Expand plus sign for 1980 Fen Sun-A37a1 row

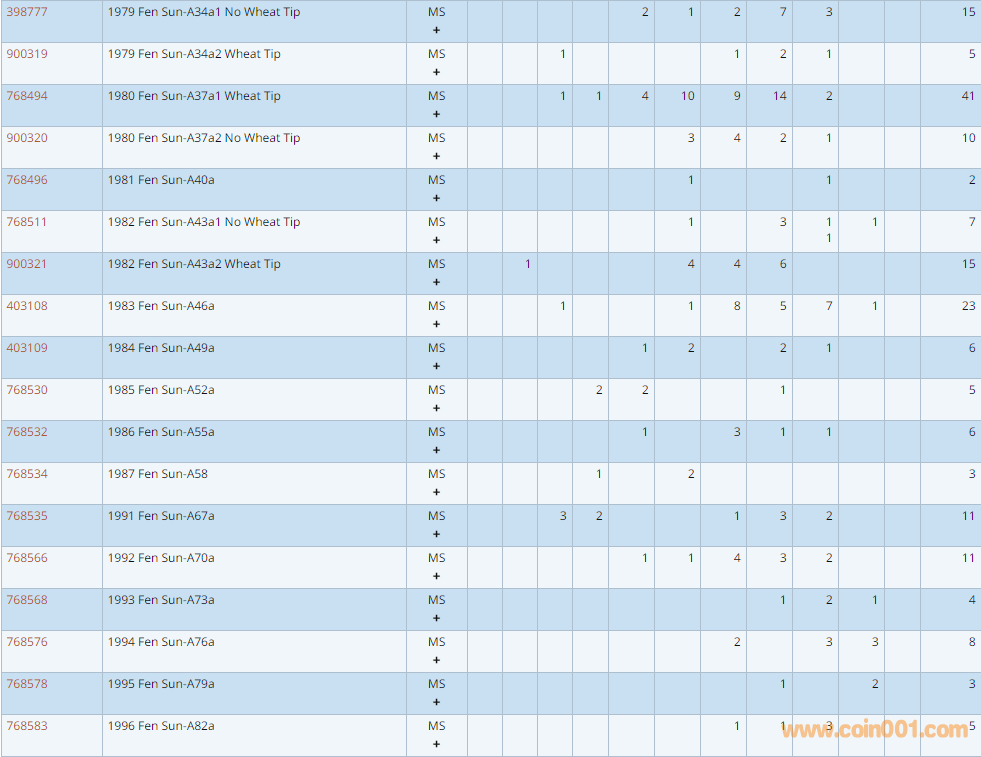pyautogui.click(x=436, y=114)
